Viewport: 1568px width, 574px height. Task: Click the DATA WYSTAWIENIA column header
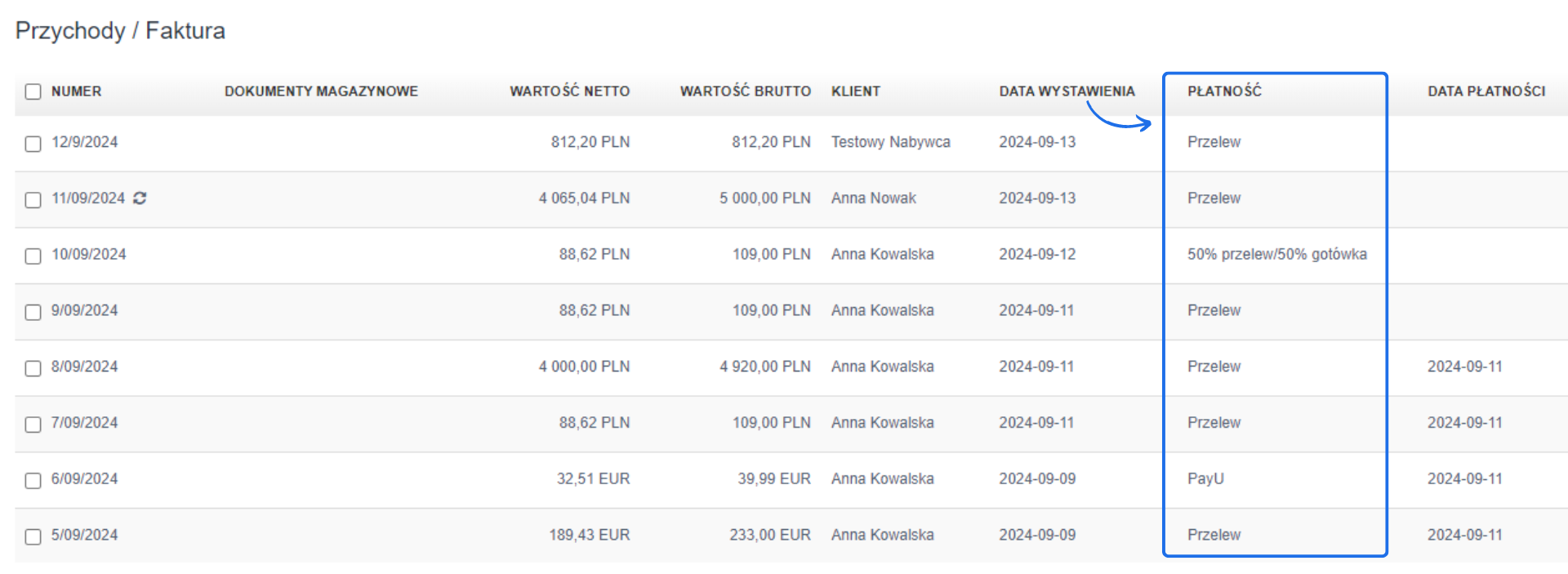coord(1067,91)
